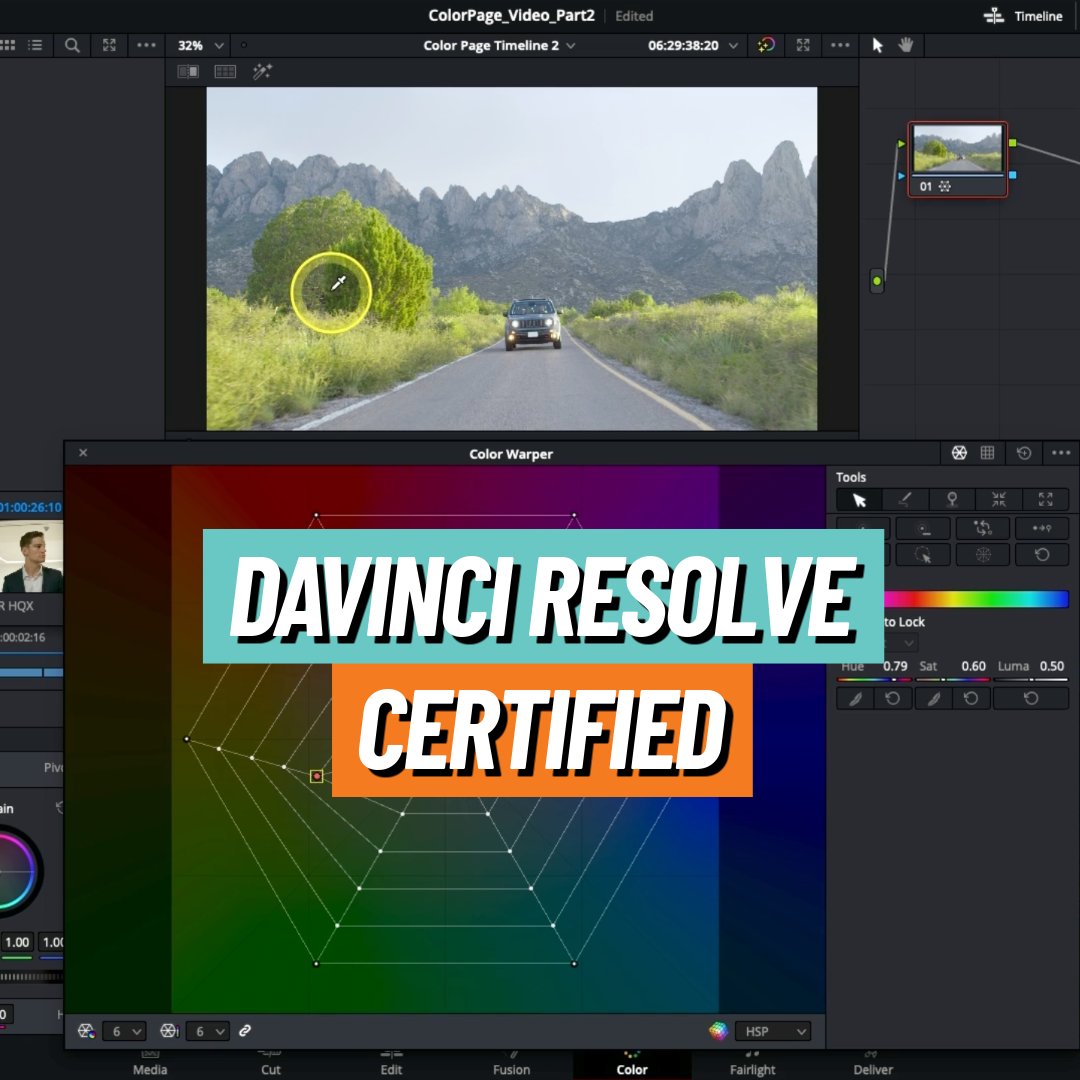1080x1080 pixels.
Task: Open gallery three-dots options menu at top-left
Action: (146, 45)
